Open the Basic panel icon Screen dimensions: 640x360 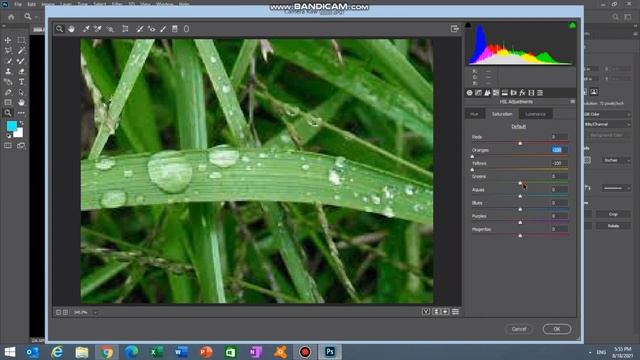click(x=469, y=93)
